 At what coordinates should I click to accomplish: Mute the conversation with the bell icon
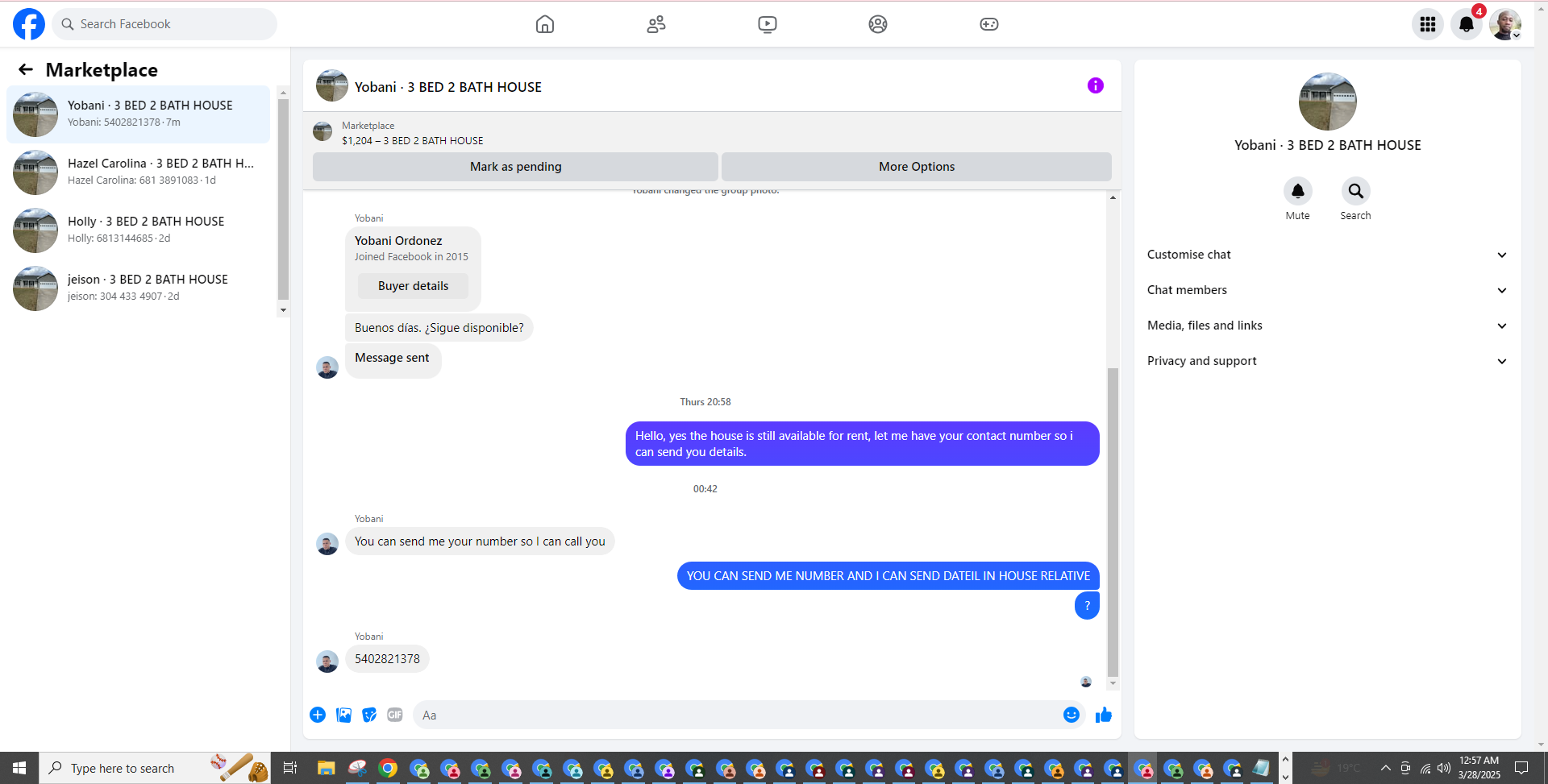(x=1298, y=191)
